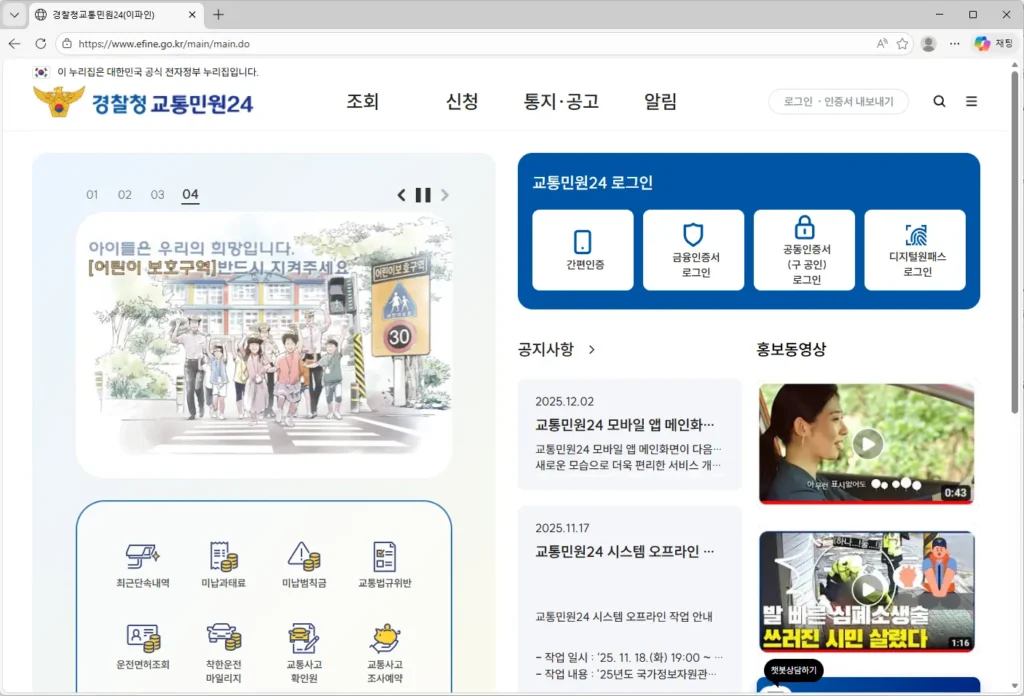Screen dimensions: 1024x696
Task: Open the 교통사고 확인원 icon
Action: 305,646
